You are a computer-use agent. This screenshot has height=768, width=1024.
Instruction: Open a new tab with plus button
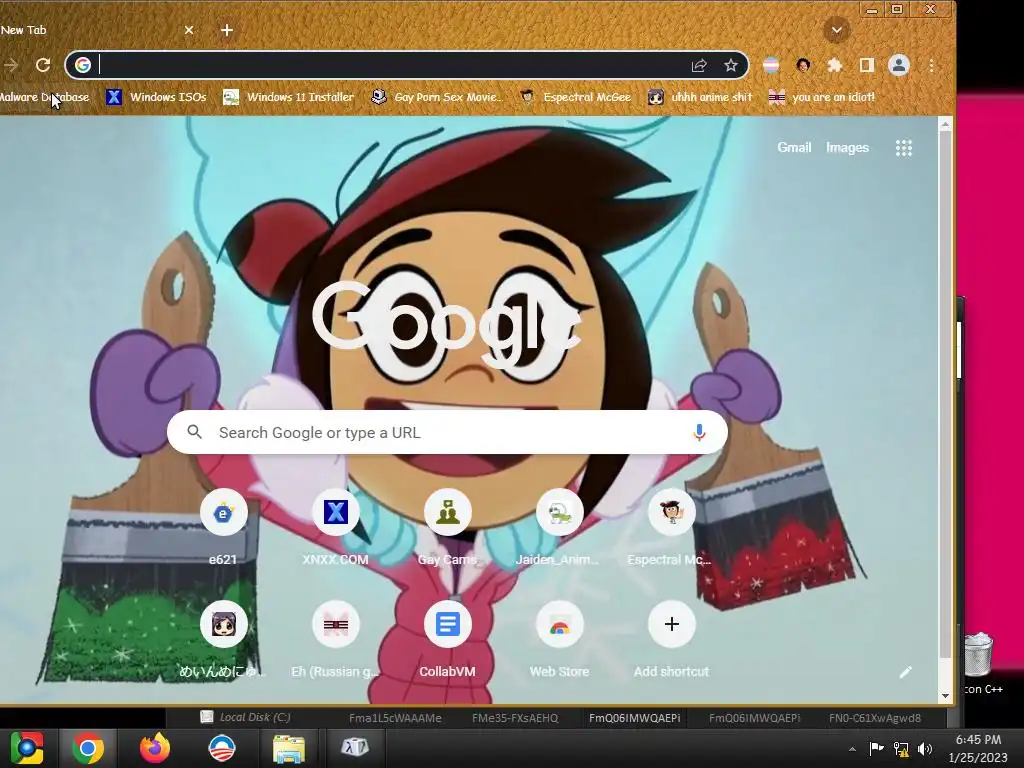pyautogui.click(x=227, y=30)
